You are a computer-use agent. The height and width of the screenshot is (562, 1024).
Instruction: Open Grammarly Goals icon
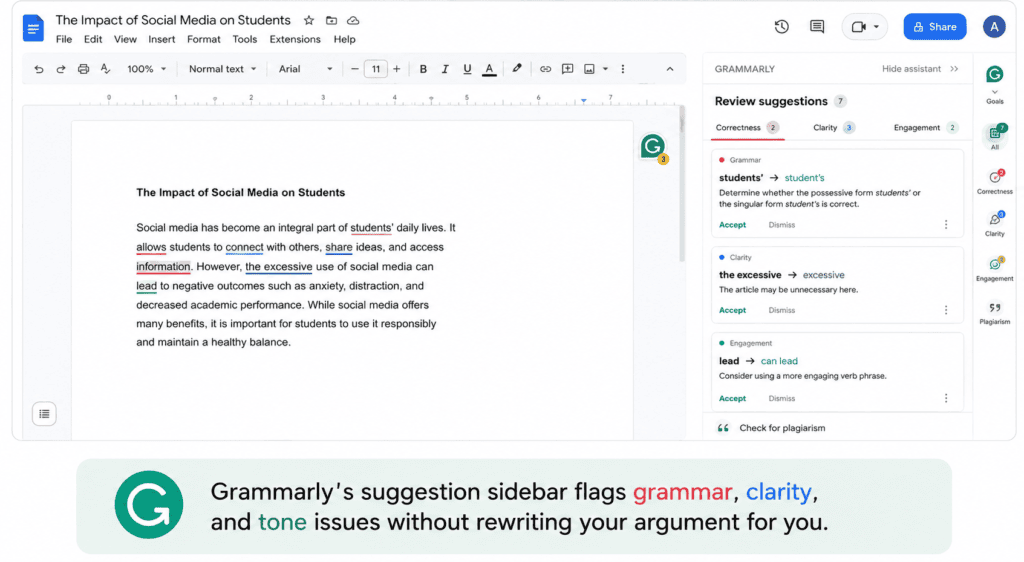click(995, 84)
